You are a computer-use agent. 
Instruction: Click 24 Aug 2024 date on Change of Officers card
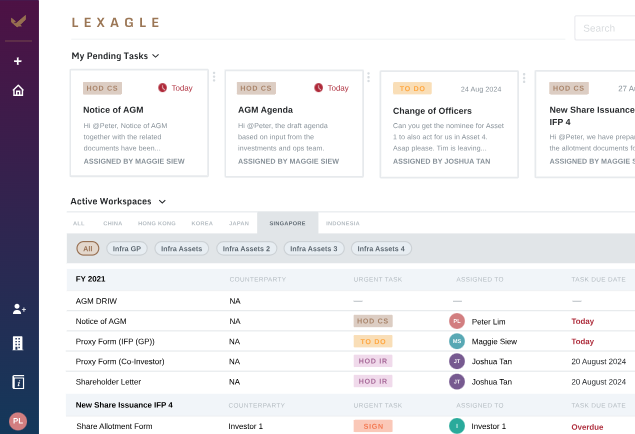click(x=481, y=89)
